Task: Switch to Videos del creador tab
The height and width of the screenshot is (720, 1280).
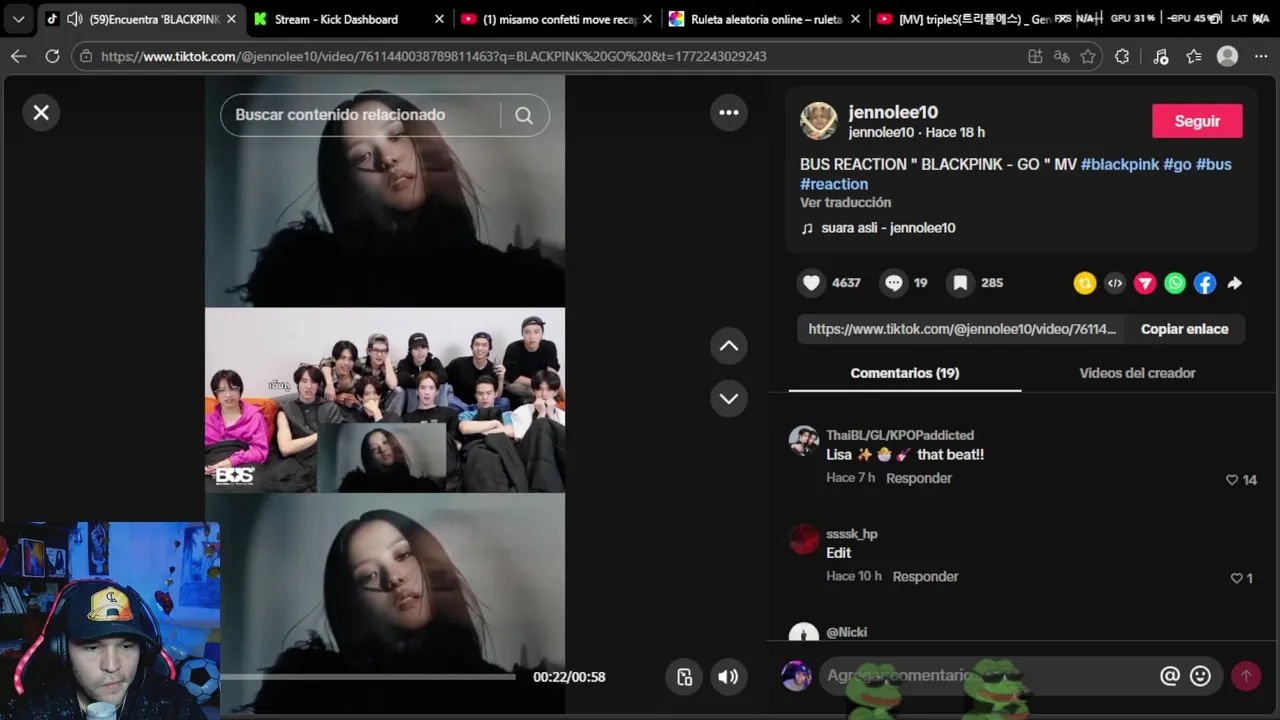Action: click(1137, 373)
